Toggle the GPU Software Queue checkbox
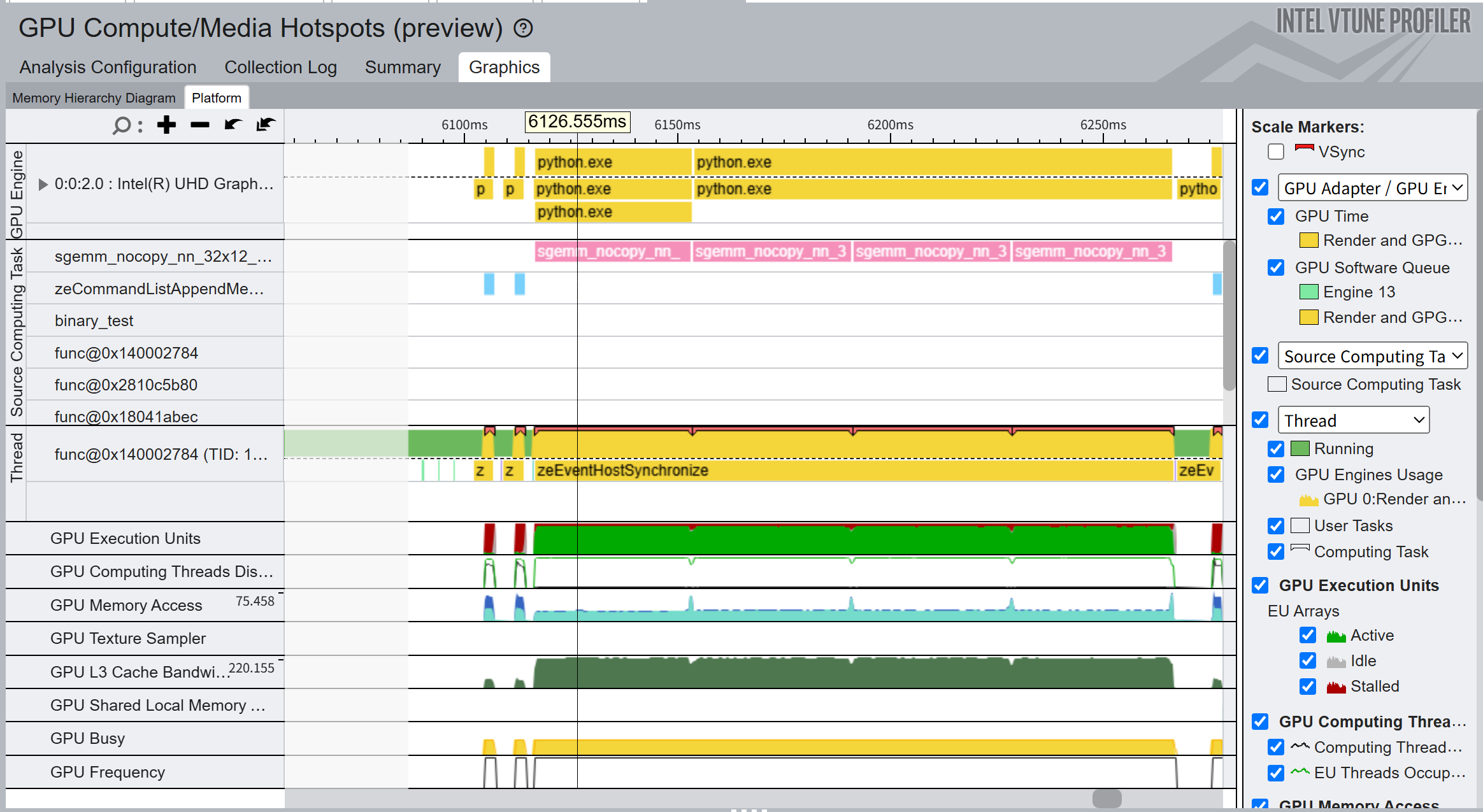This screenshot has width=1483, height=812. (x=1276, y=267)
